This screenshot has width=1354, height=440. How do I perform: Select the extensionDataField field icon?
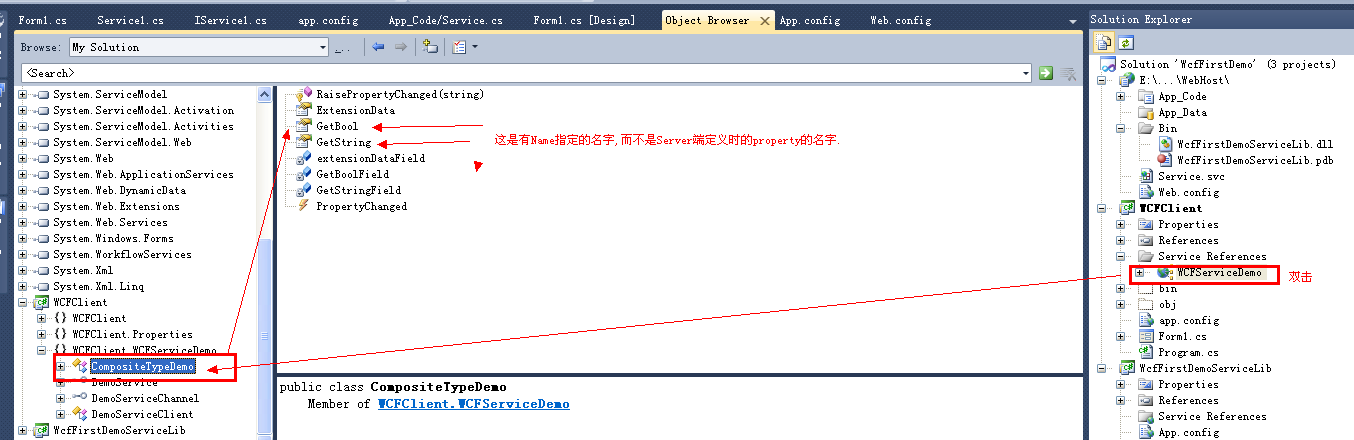click(x=304, y=158)
